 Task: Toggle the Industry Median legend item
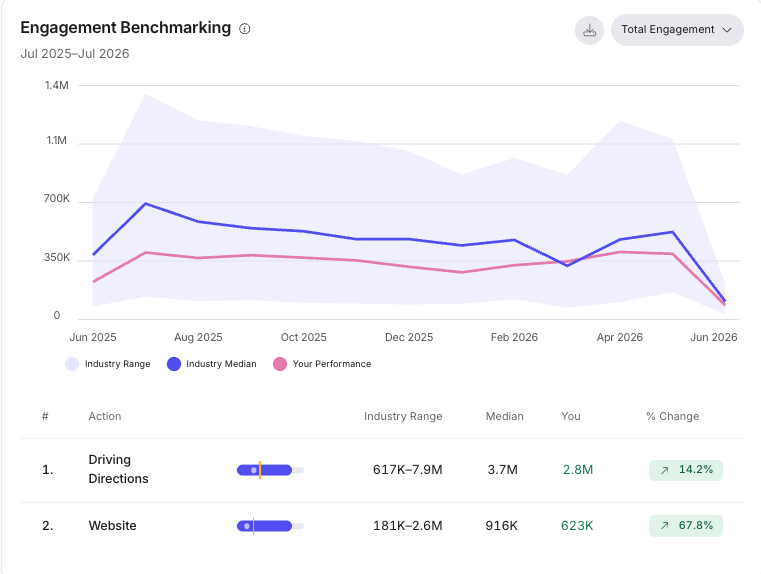click(x=212, y=364)
